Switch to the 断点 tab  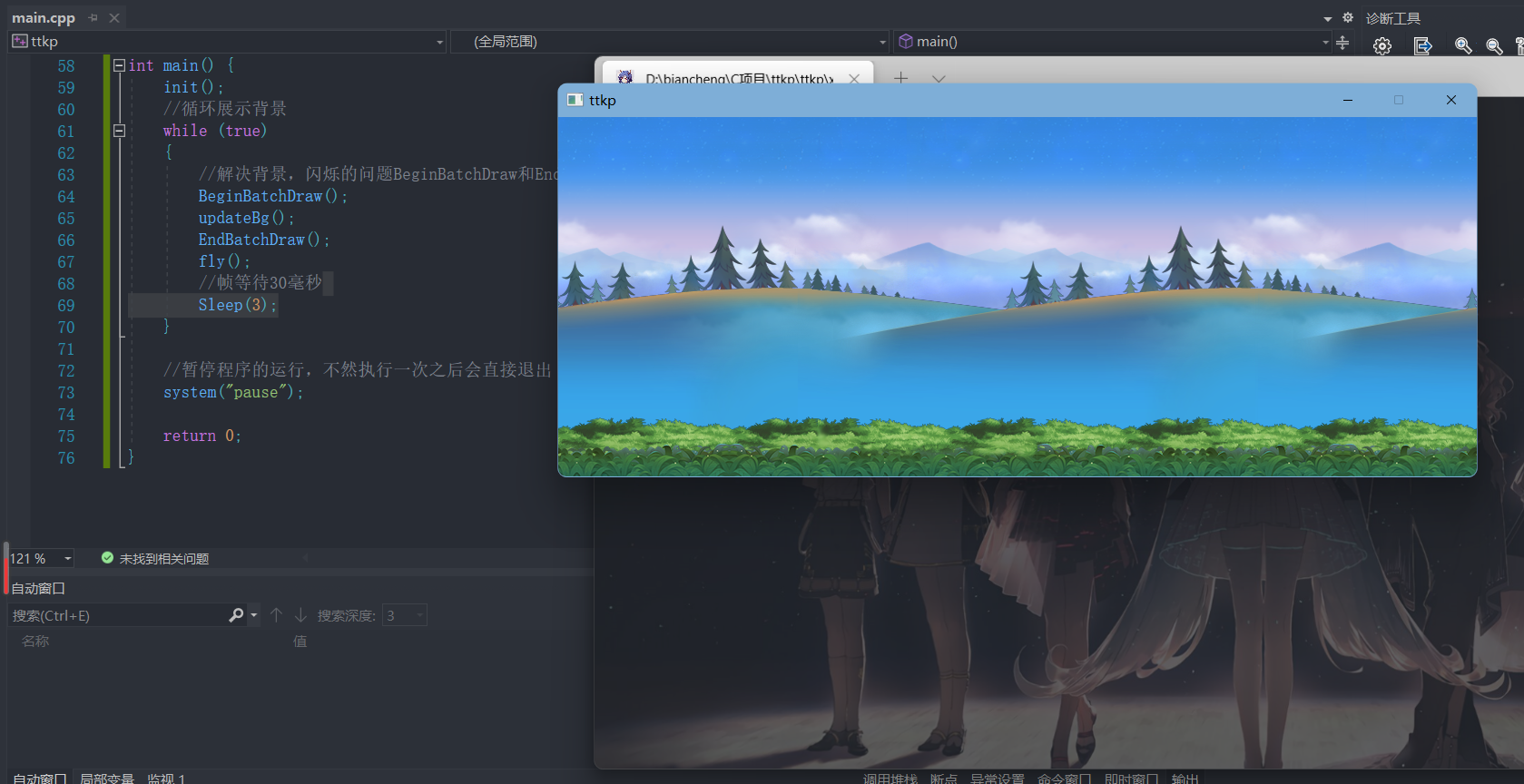pyautogui.click(x=944, y=779)
